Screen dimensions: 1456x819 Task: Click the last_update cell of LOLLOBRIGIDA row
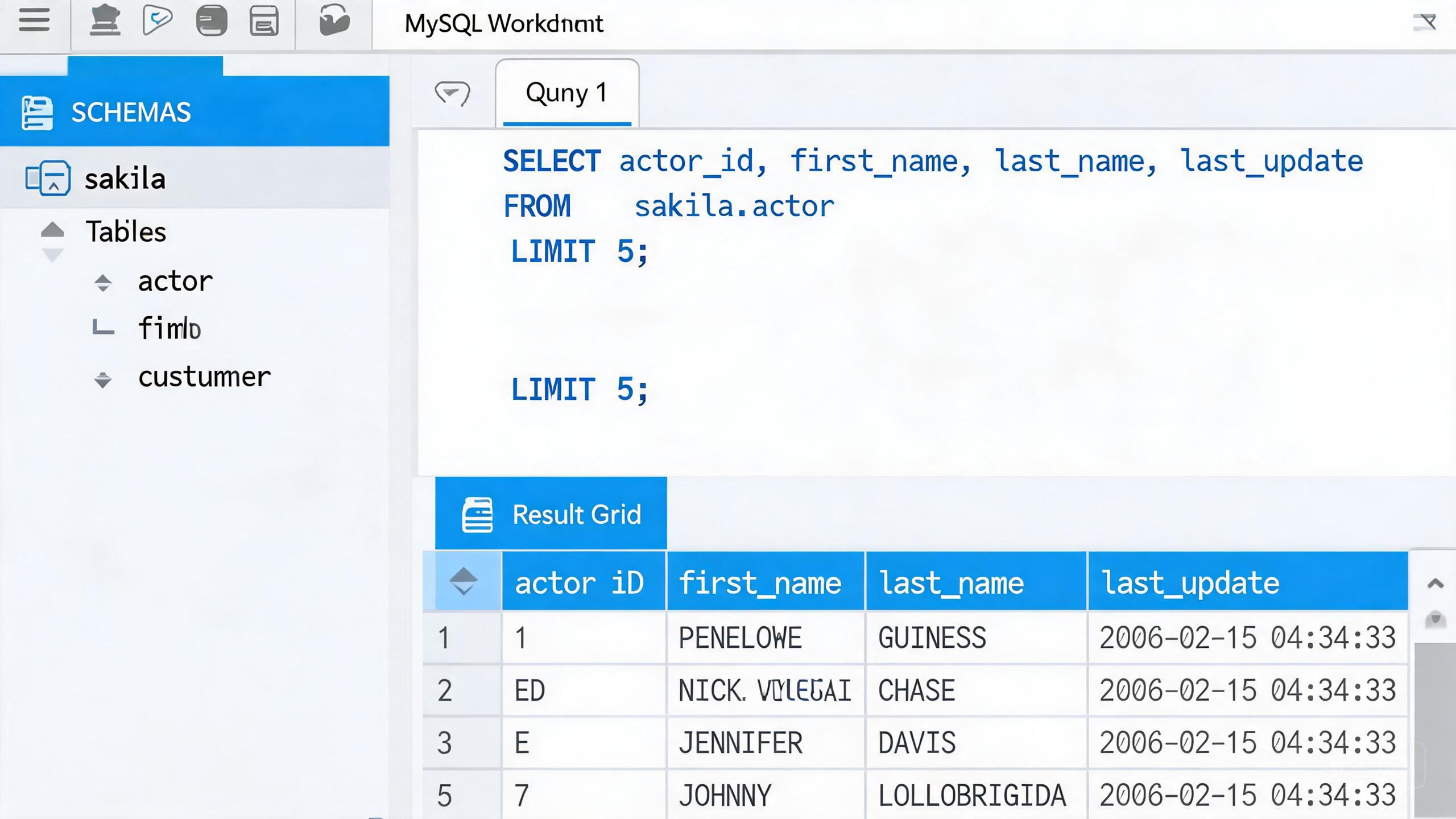[x=1248, y=795]
